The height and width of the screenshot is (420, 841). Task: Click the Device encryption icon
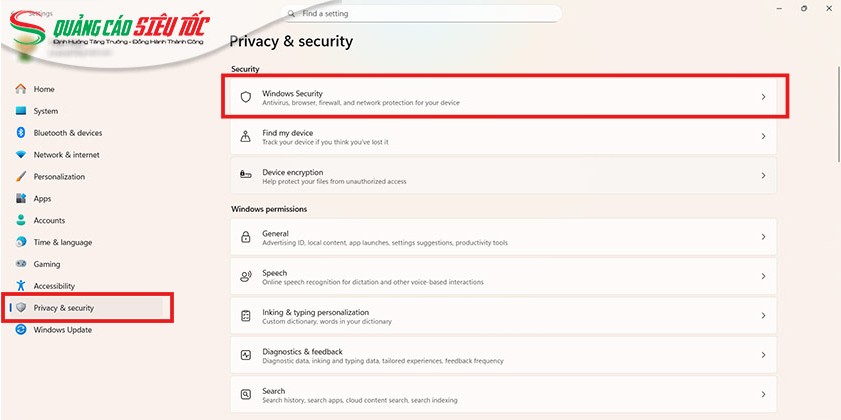pos(245,175)
